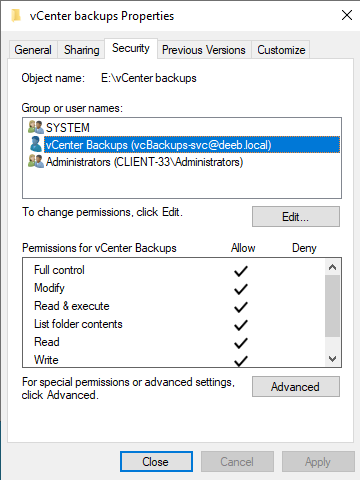Select Administrators (CLIENT-33\Administrators) entry
Screen dimensions: 360x480
click(145, 162)
